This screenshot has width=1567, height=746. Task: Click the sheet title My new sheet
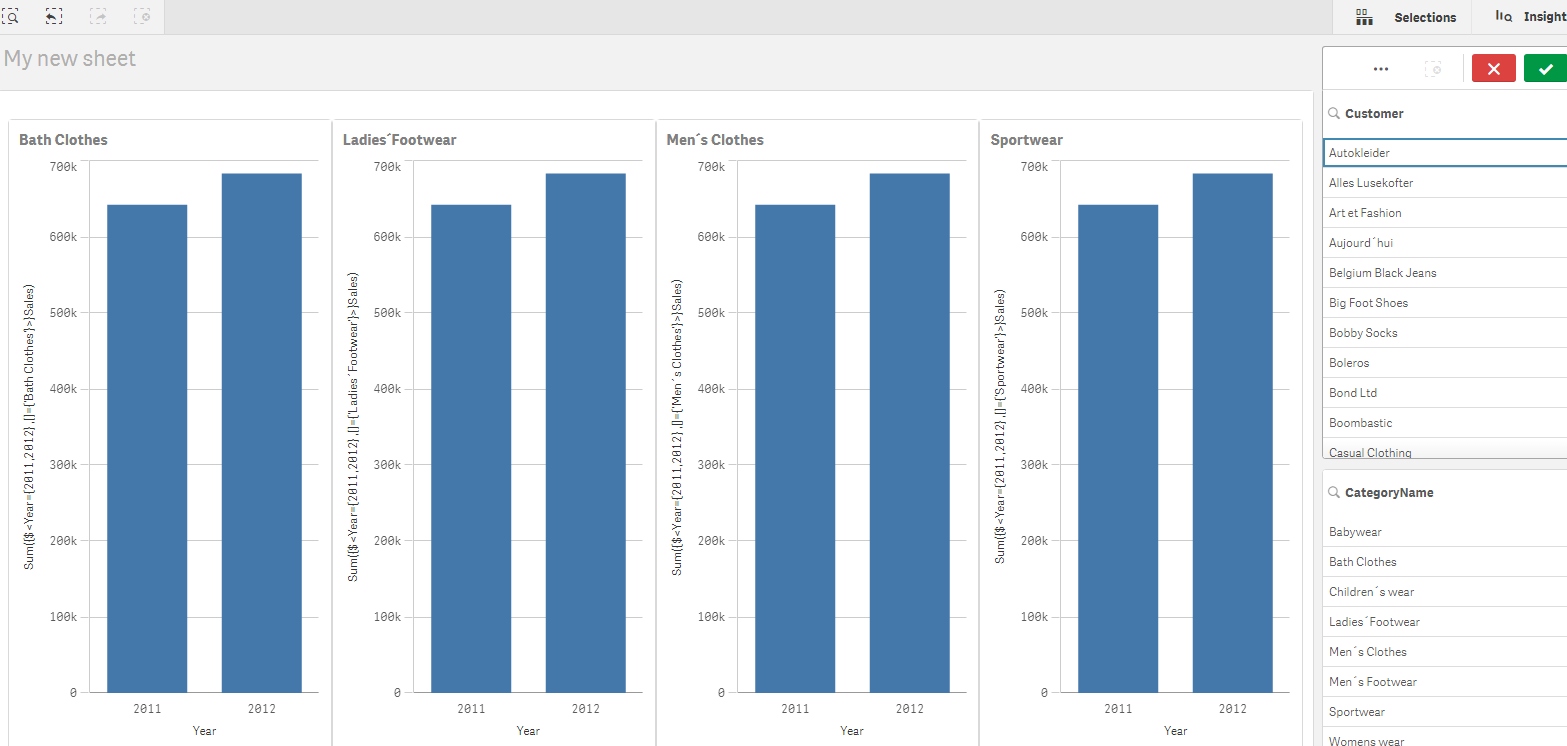point(70,58)
